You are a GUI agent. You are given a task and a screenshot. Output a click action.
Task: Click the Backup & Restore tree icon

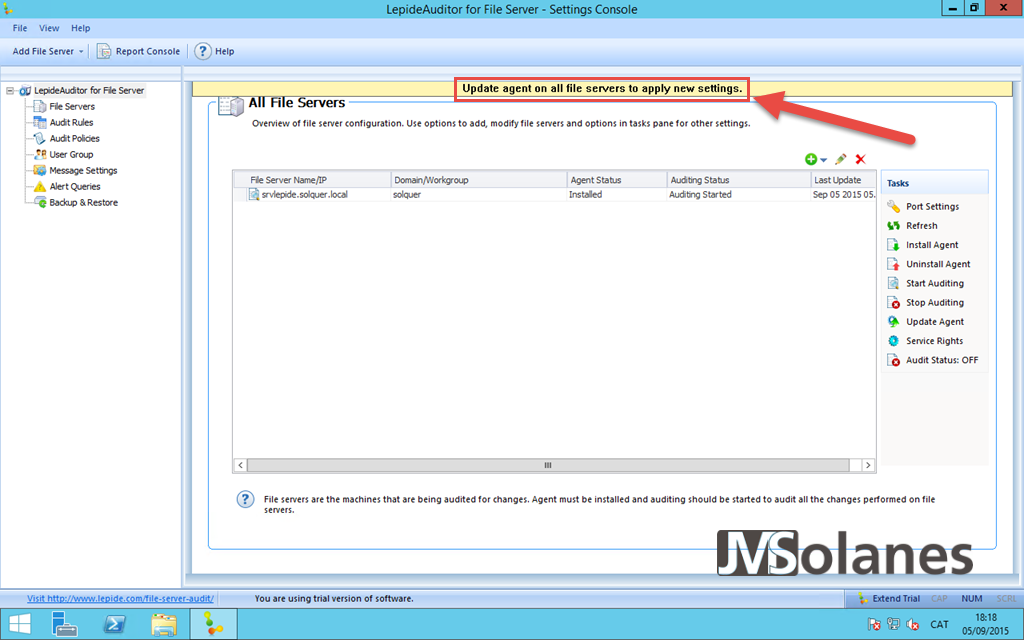click(40, 202)
